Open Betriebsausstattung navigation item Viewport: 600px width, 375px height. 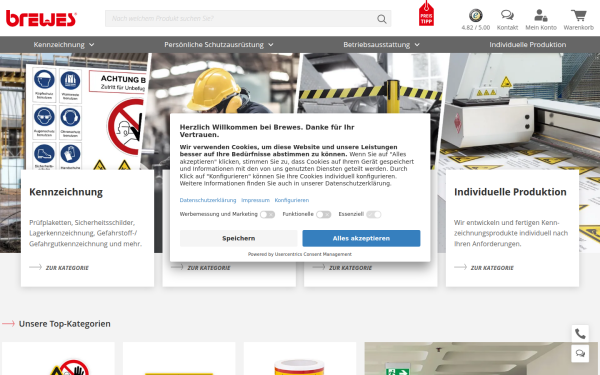pyautogui.click(x=377, y=45)
